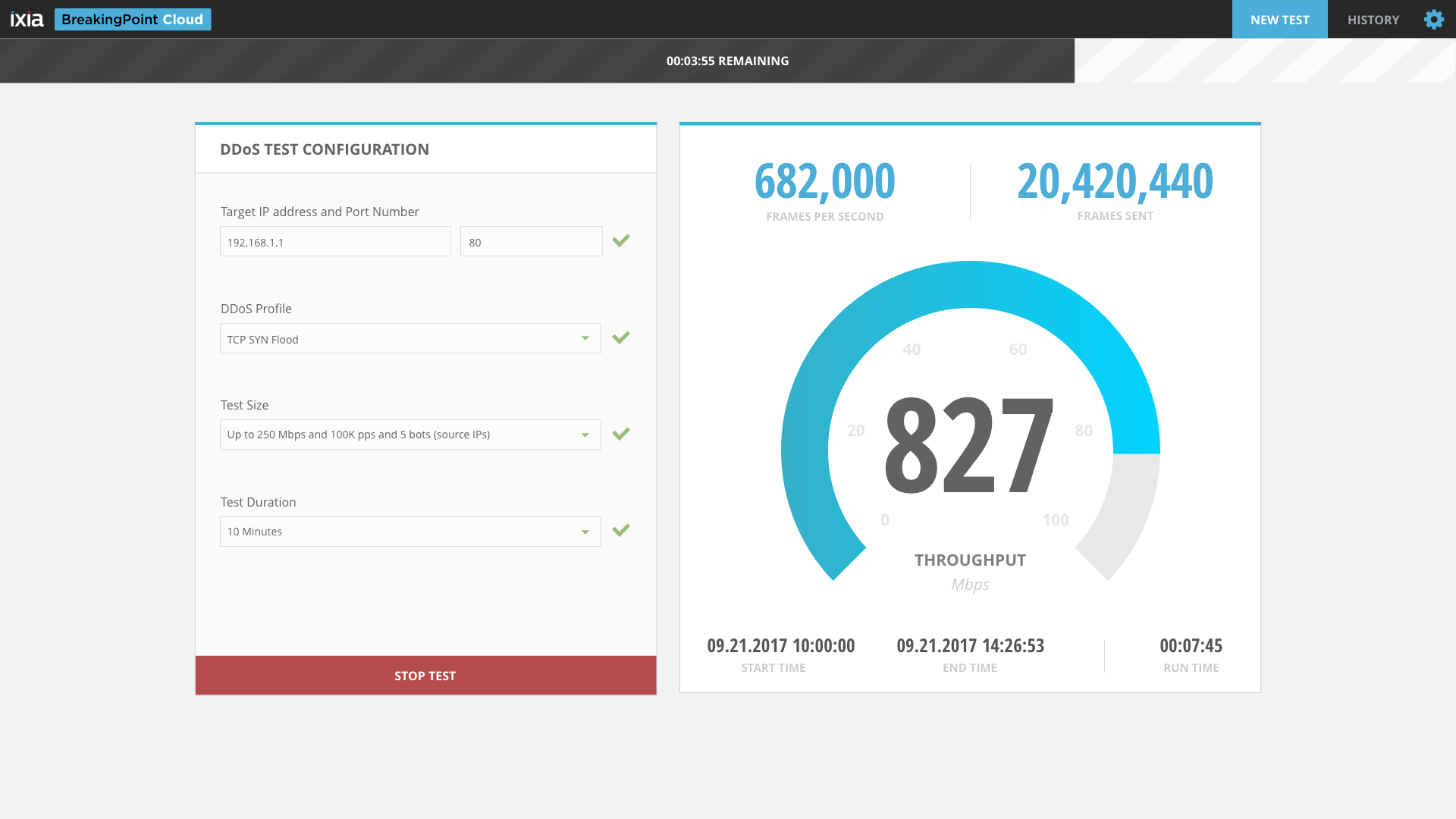Click the port number field showing 80

pos(531,242)
